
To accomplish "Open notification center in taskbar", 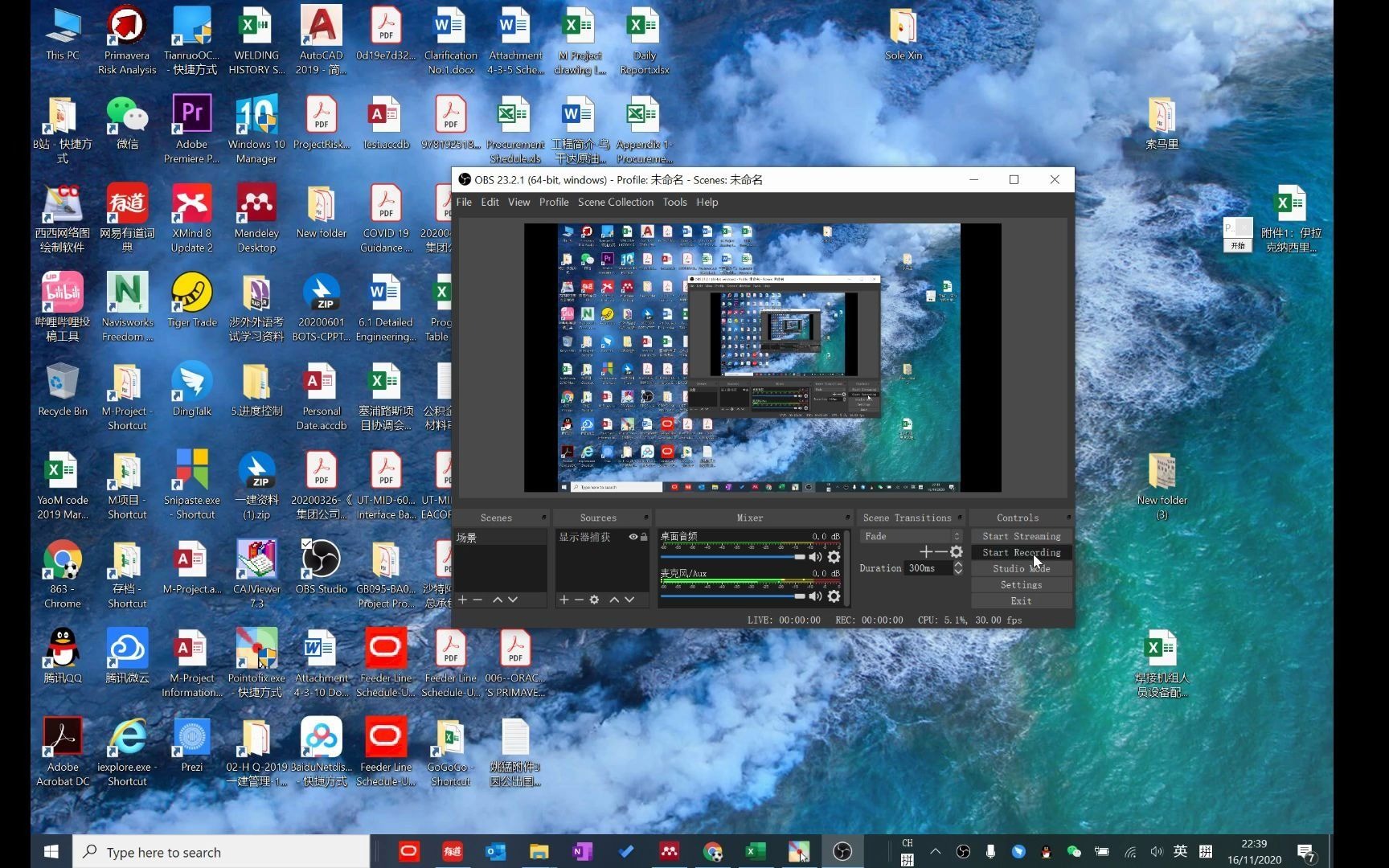I will point(1306,852).
